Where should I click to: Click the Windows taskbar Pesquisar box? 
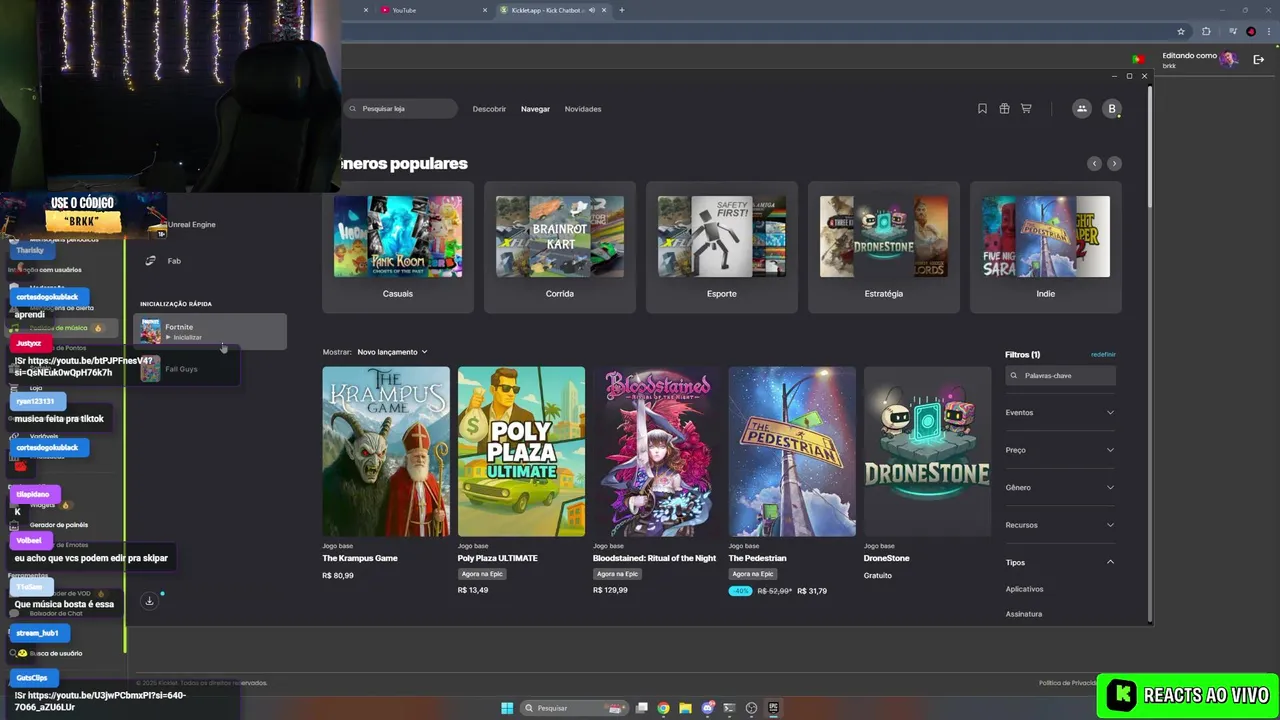575,708
